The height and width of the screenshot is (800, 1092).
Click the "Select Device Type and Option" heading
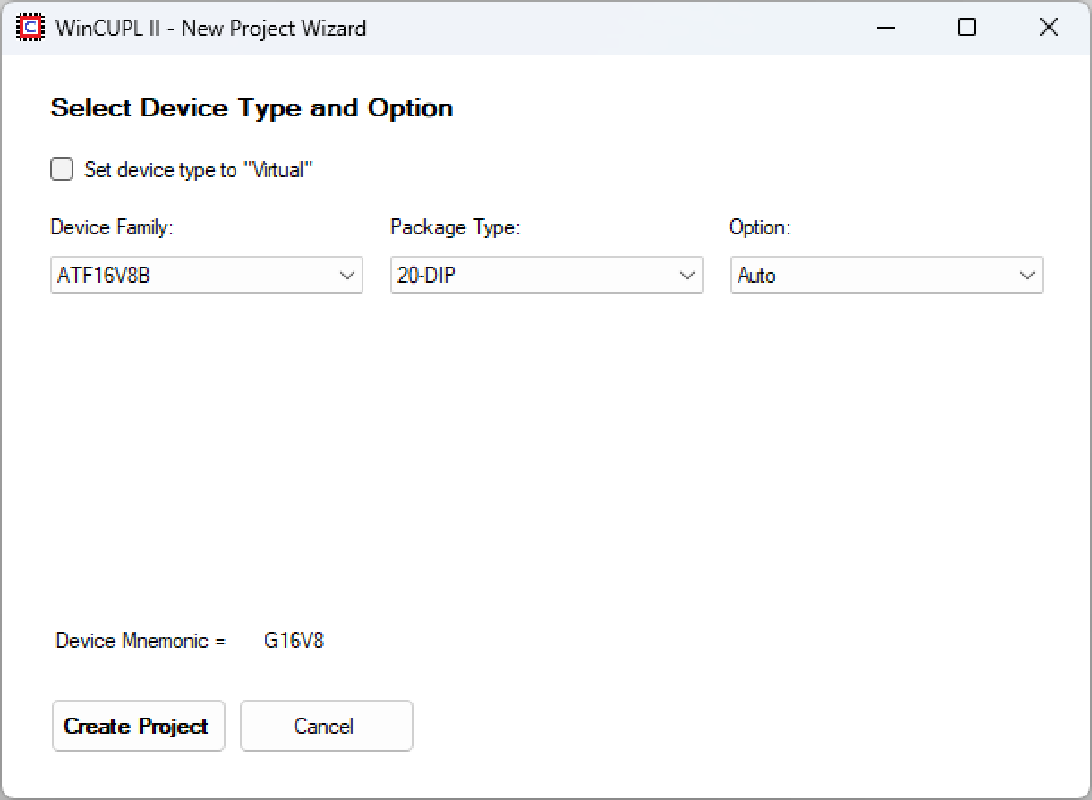tap(251, 109)
